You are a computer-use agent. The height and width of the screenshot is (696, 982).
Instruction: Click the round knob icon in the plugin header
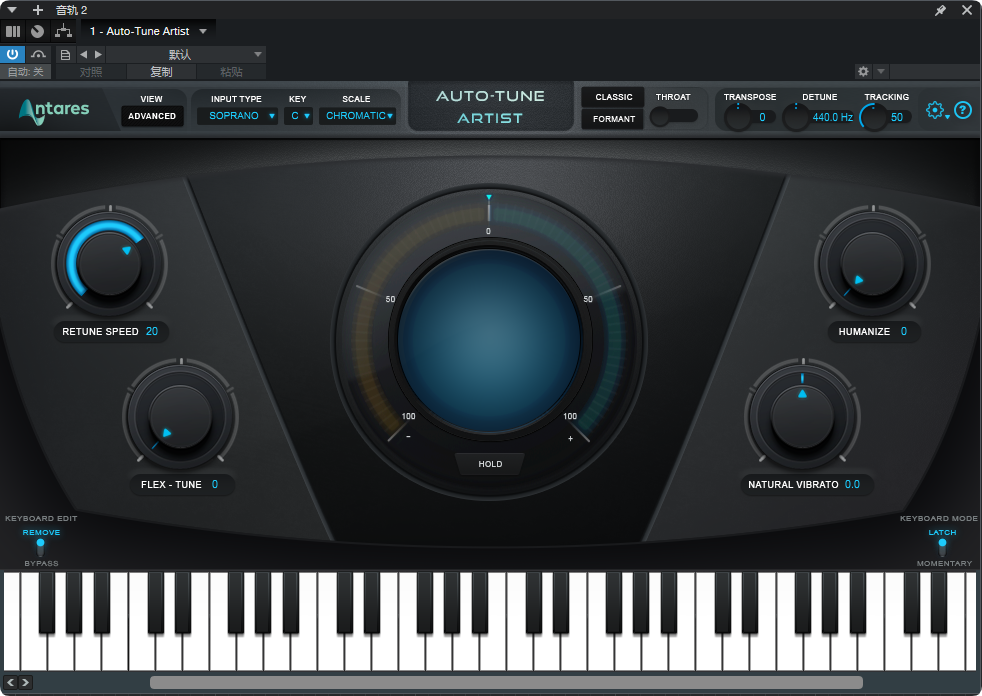tap(38, 31)
